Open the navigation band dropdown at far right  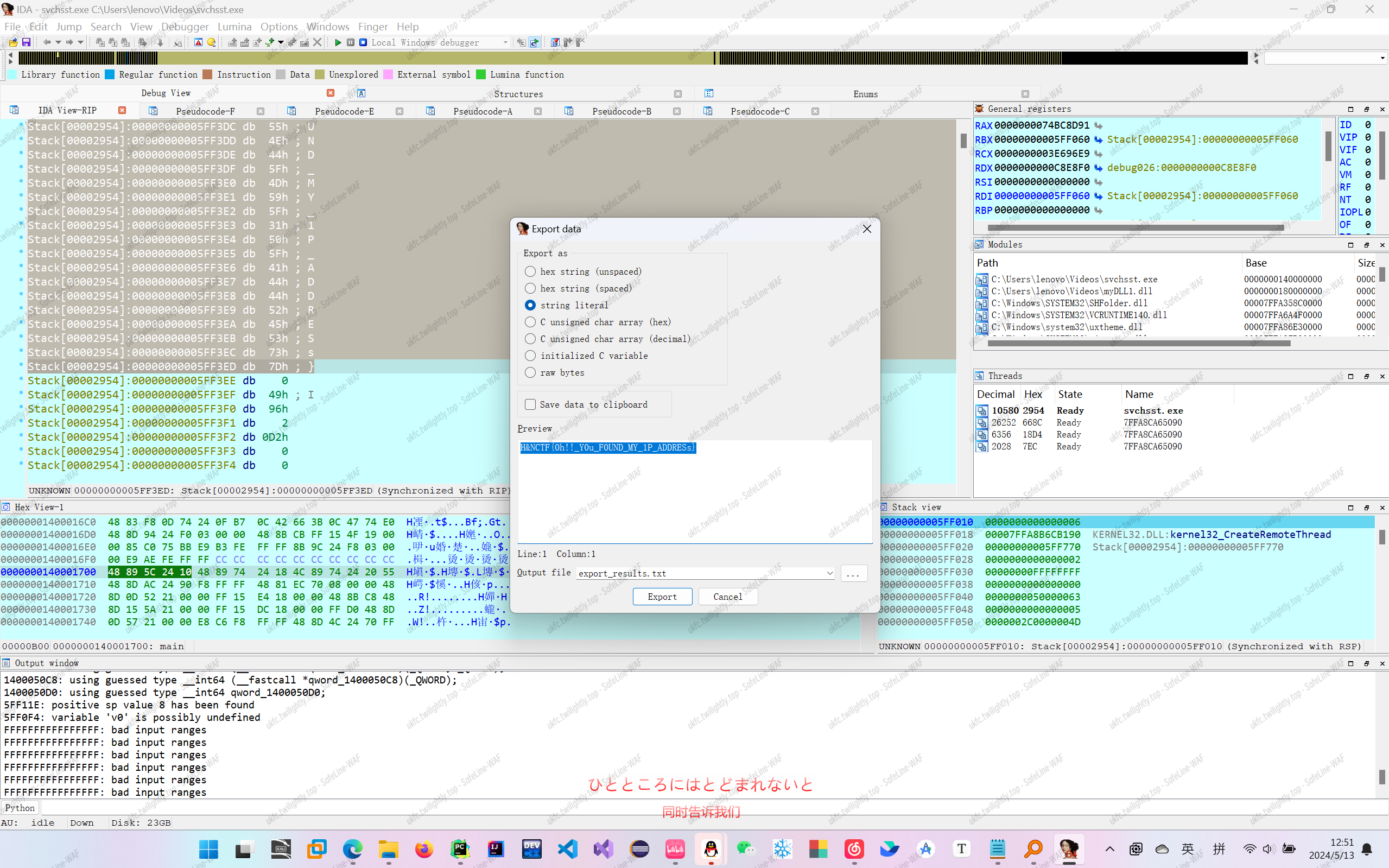click(1382, 58)
